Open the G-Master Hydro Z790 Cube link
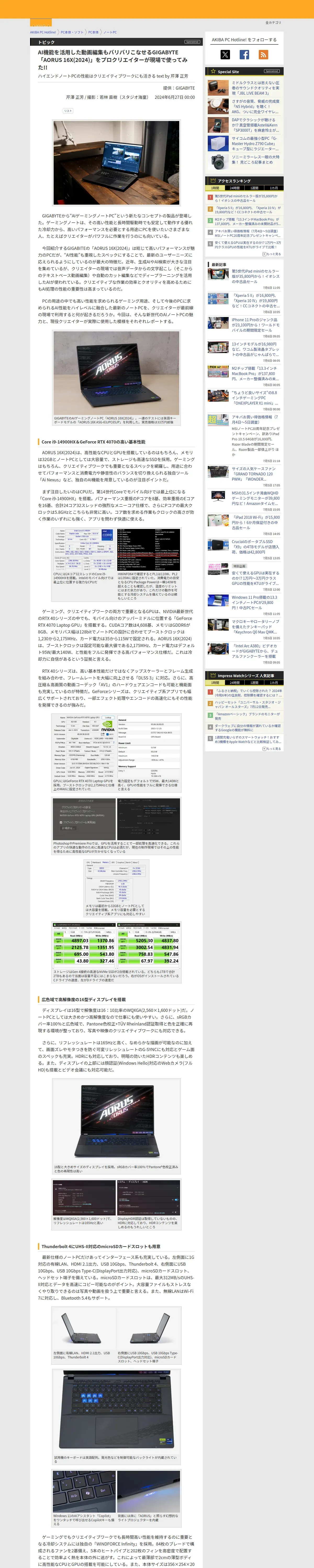The height and width of the screenshot is (1568, 314). click(x=255, y=144)
